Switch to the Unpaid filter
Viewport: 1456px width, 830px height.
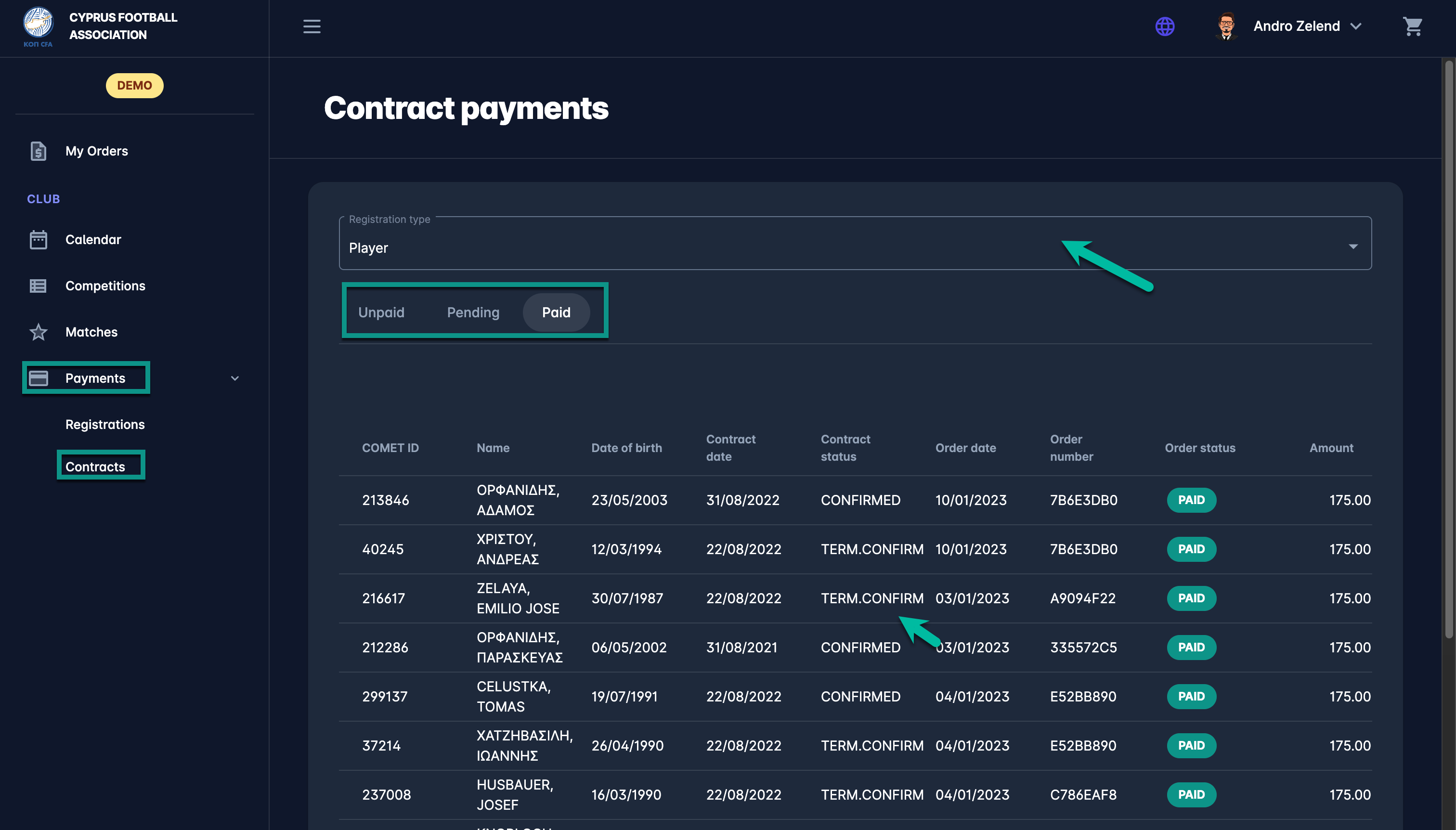(x=381, y=312)
